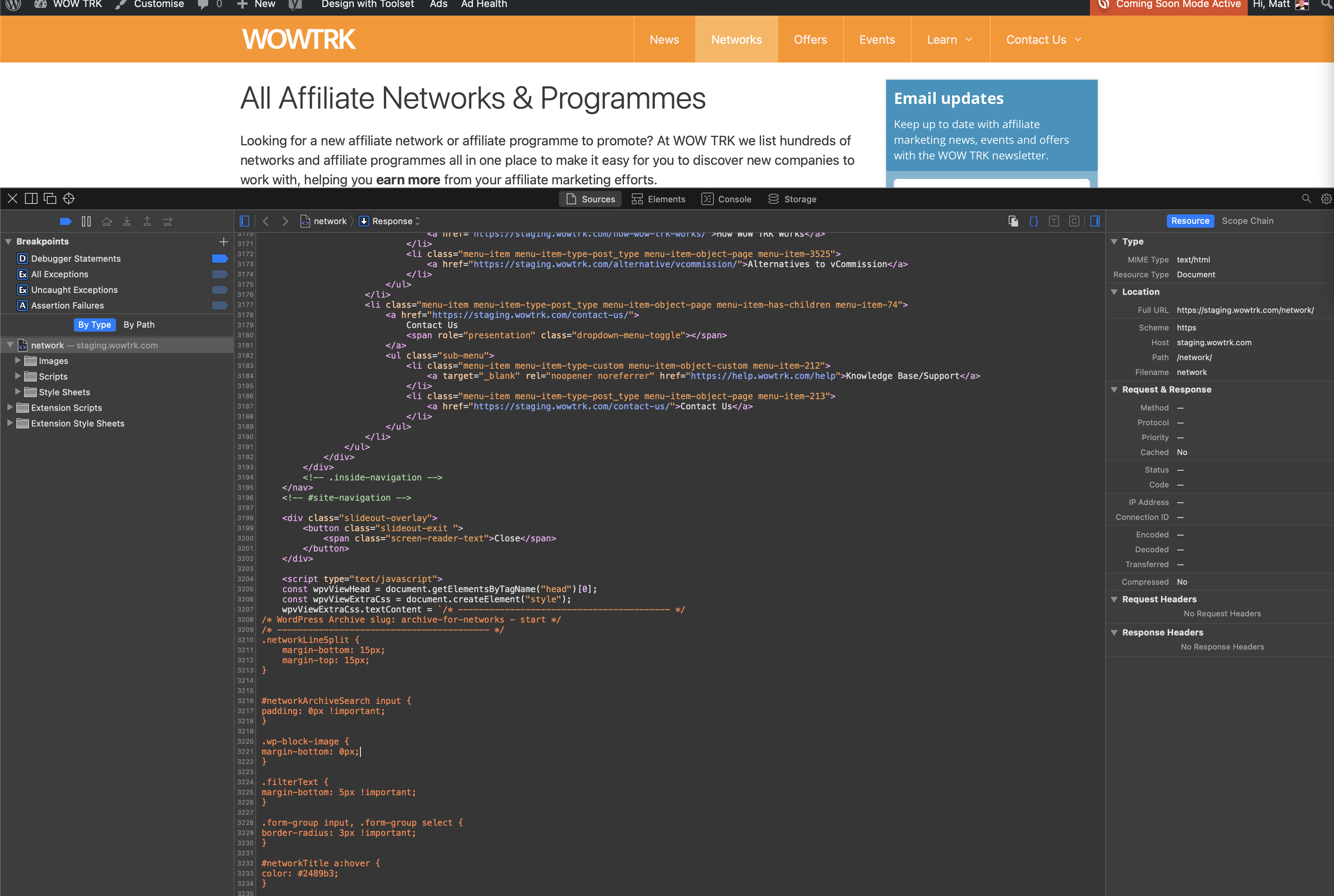The image size is (1334, 896).
Task: Switch to the Console tab
Action: (726, 199)
